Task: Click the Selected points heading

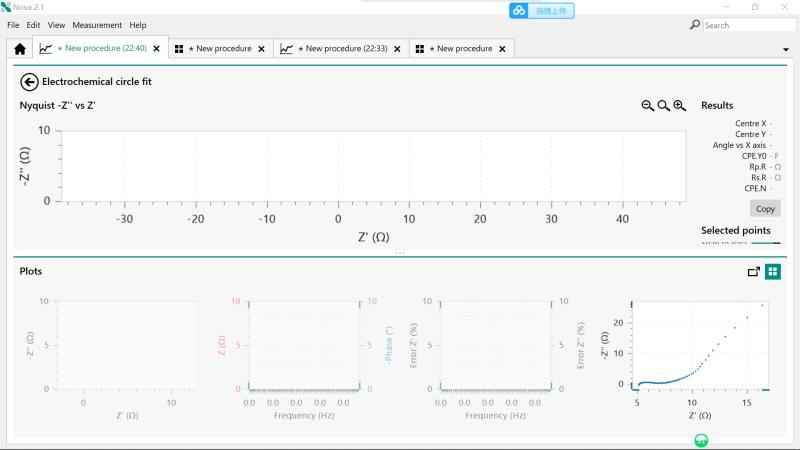Action: 736,231
